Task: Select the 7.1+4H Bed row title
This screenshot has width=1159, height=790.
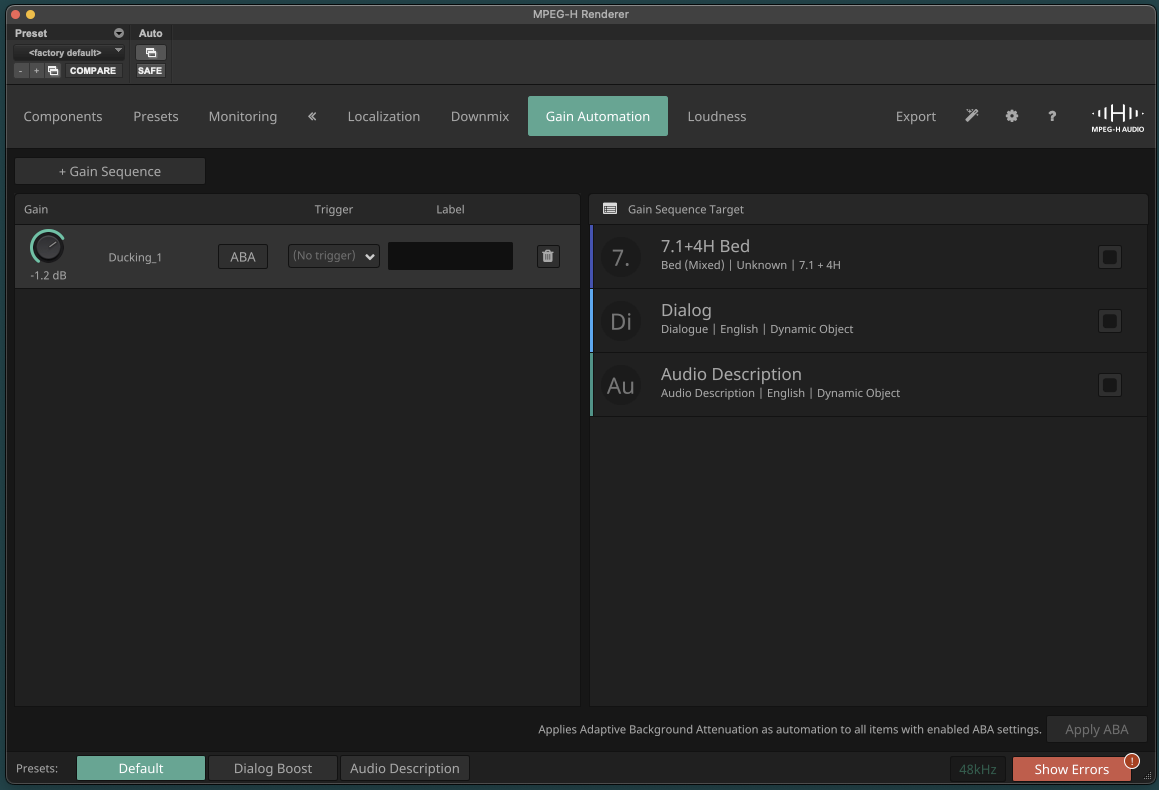Action: coord(705,246)
